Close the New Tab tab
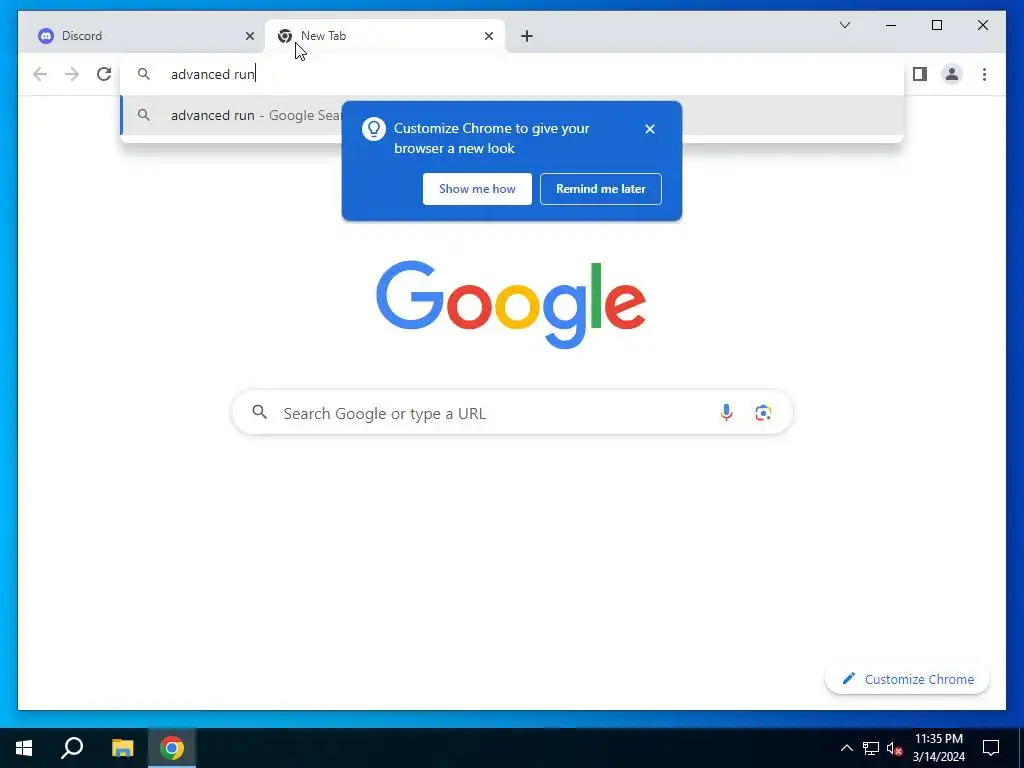 [488, 36]
